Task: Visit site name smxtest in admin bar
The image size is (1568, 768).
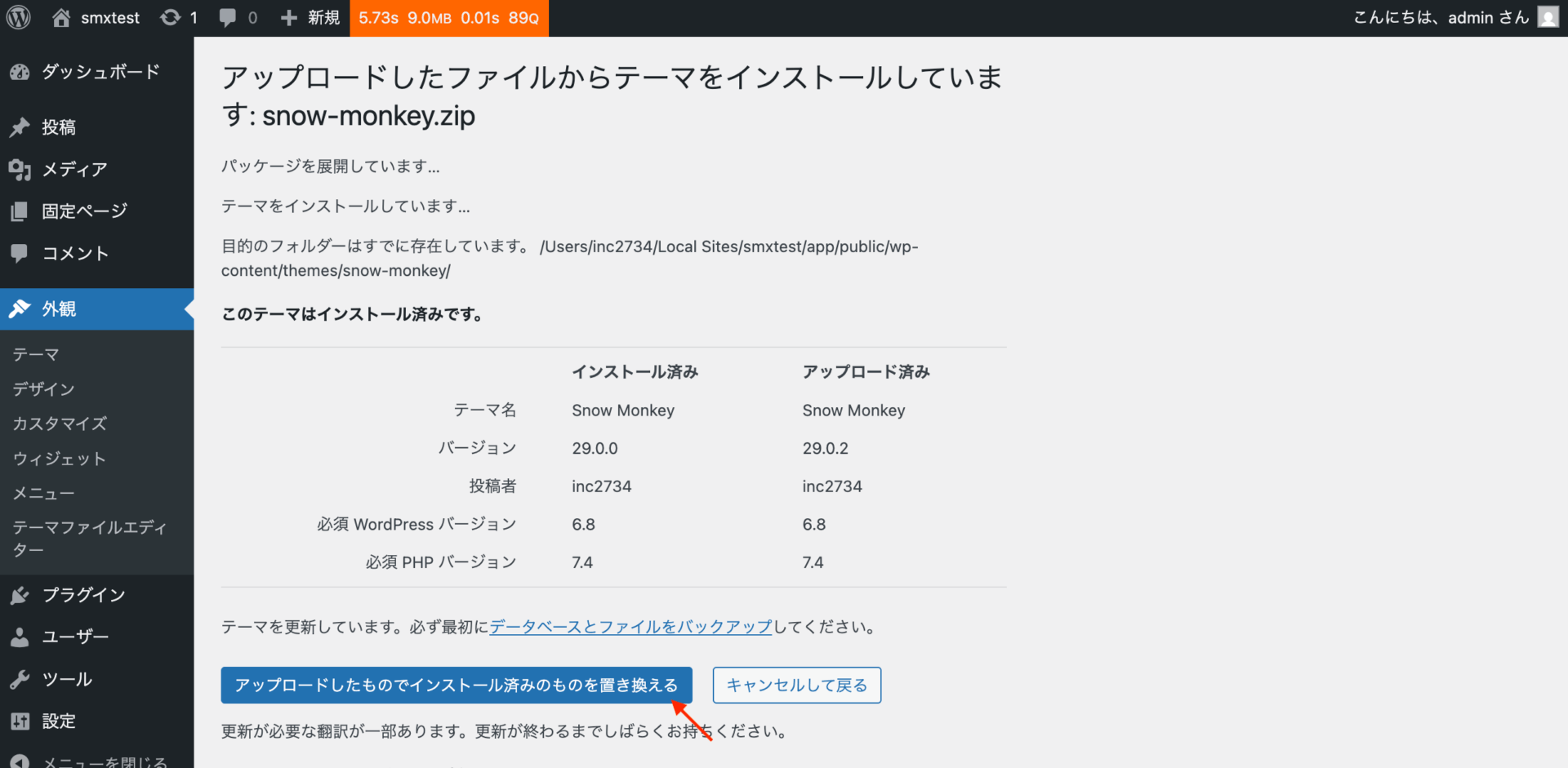Action: click(110, 18)
